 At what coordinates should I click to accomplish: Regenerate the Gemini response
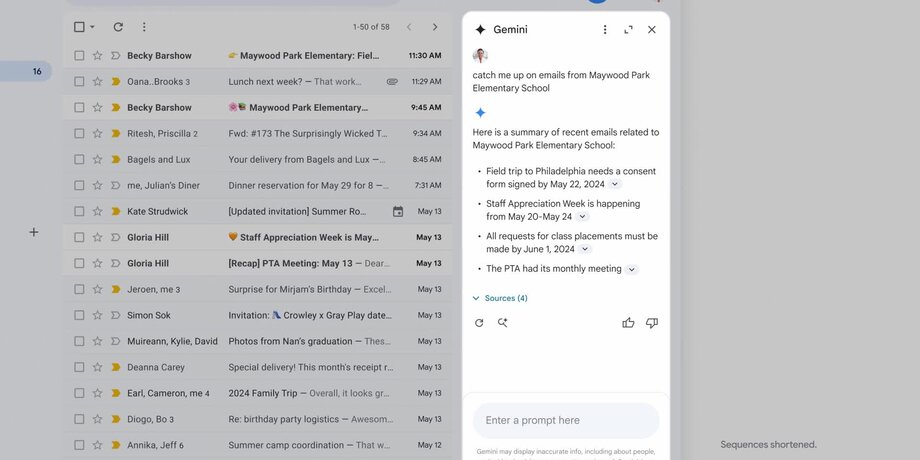coord(479,323)
